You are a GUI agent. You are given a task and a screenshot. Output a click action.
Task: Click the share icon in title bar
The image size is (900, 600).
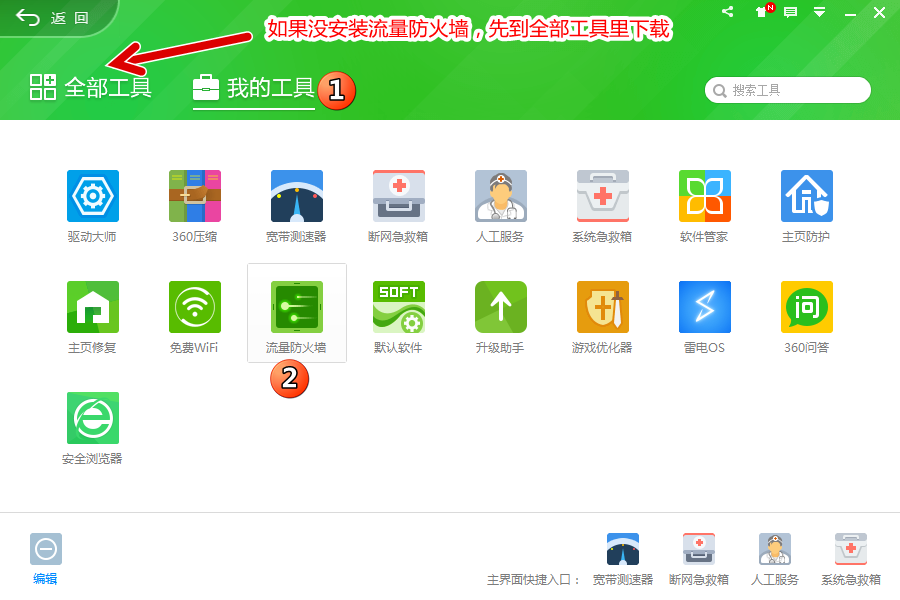tap(728, 11)
